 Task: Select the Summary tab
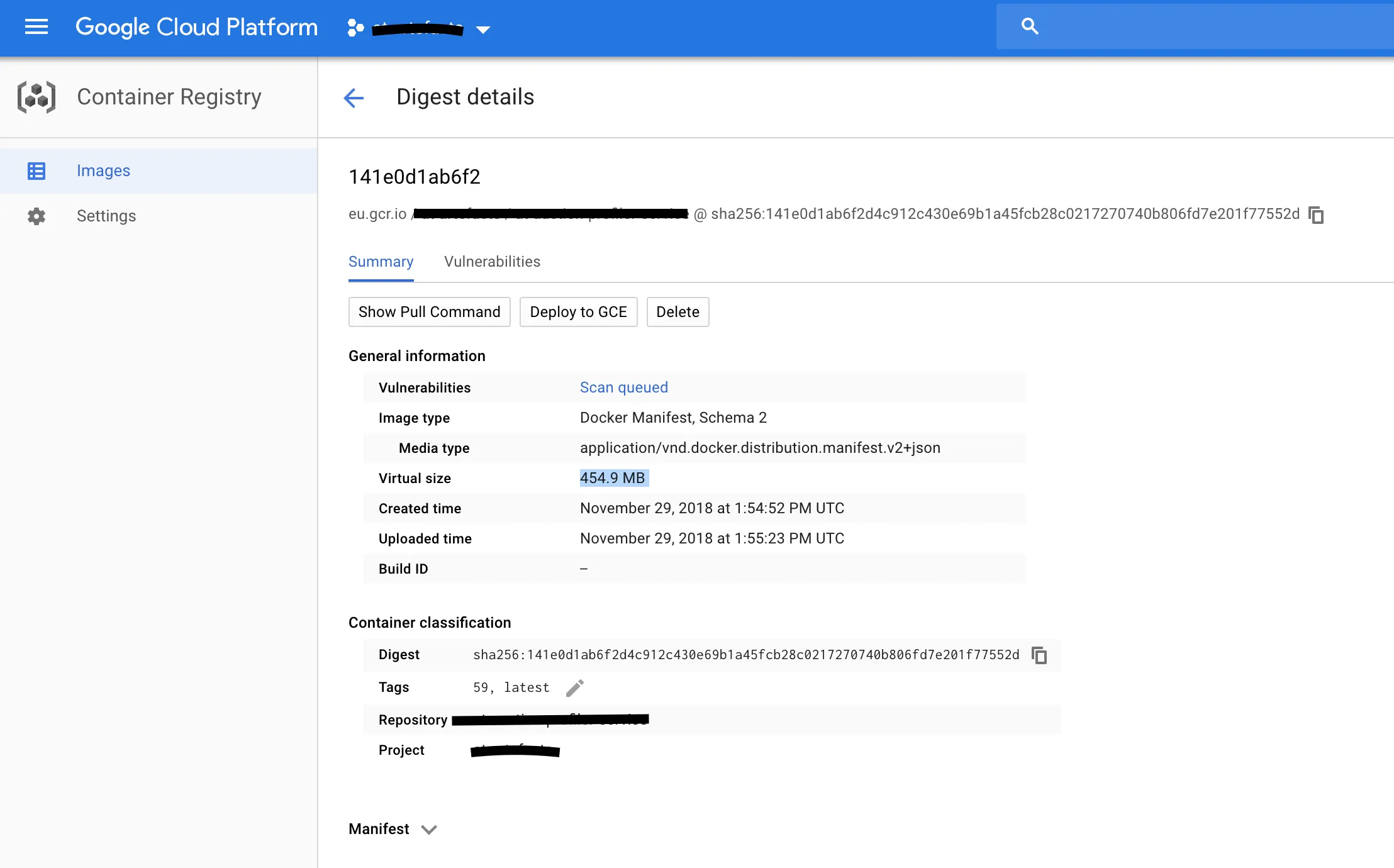tap(381, 262)
